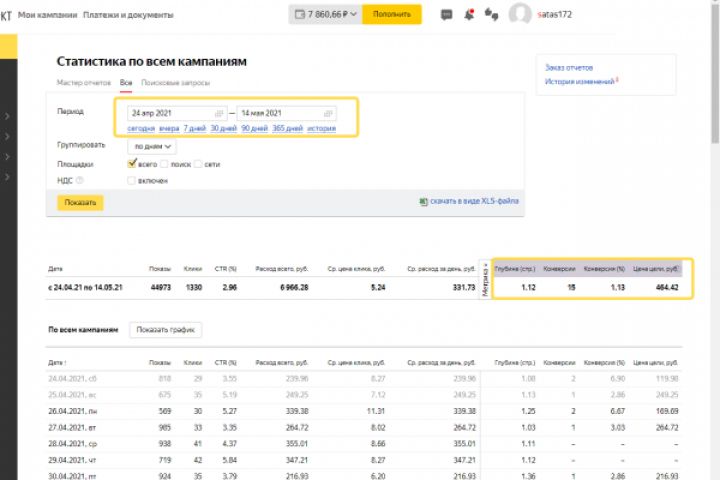Screen dimensions: 720x480
Task: Click the Глубина (стр.) summary header
Action: [x=515, y=269]
